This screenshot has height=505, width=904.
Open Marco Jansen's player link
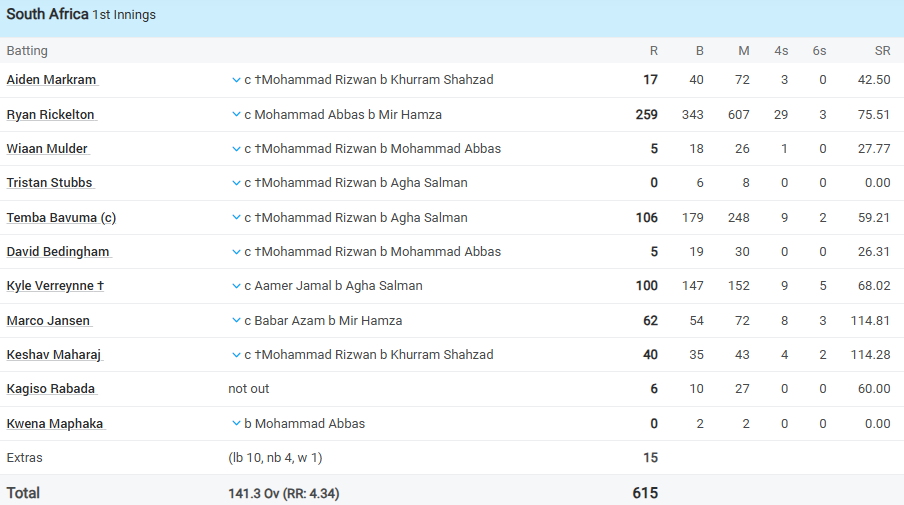point(48,321)
